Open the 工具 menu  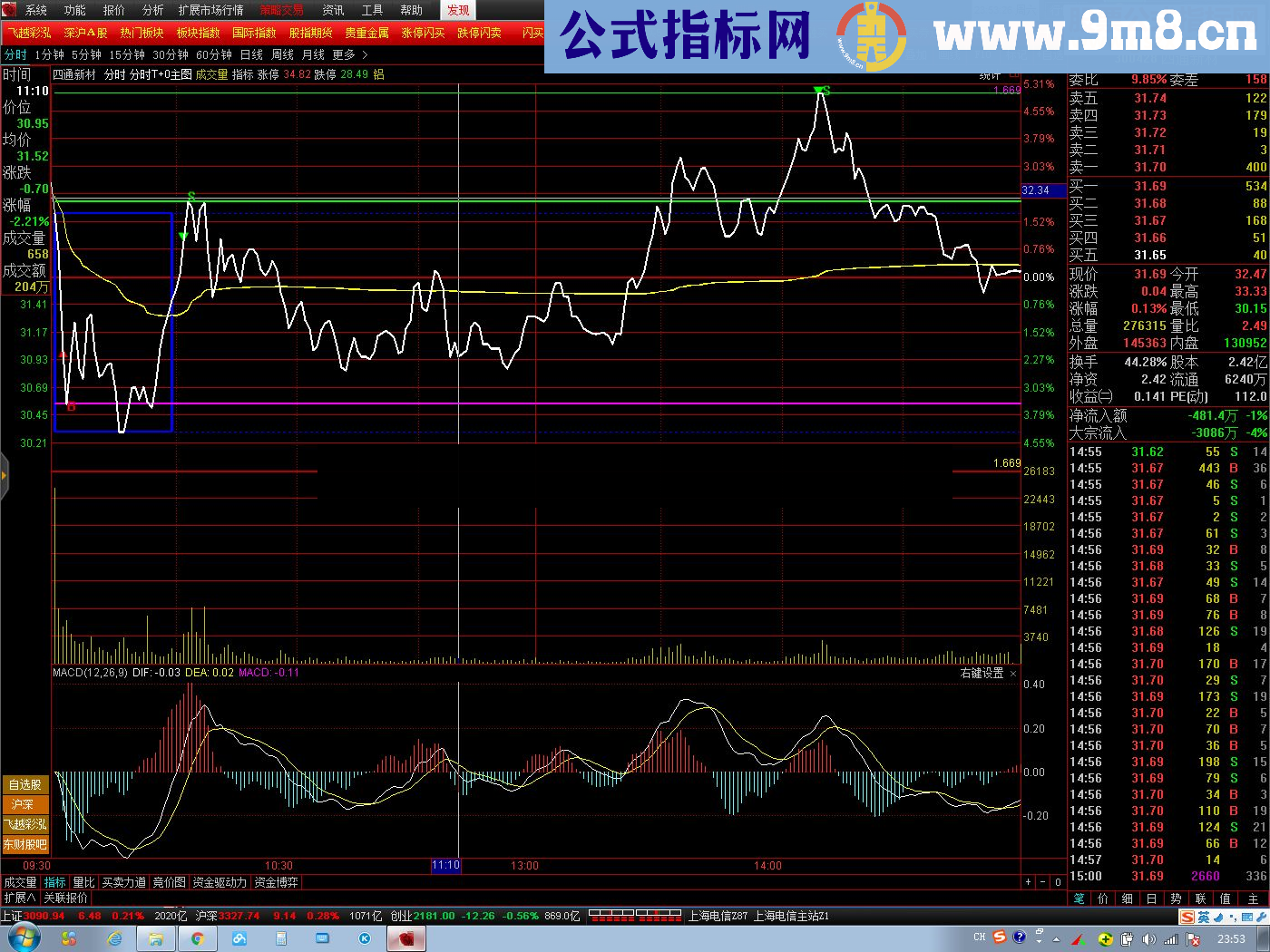tap(372, 10)
